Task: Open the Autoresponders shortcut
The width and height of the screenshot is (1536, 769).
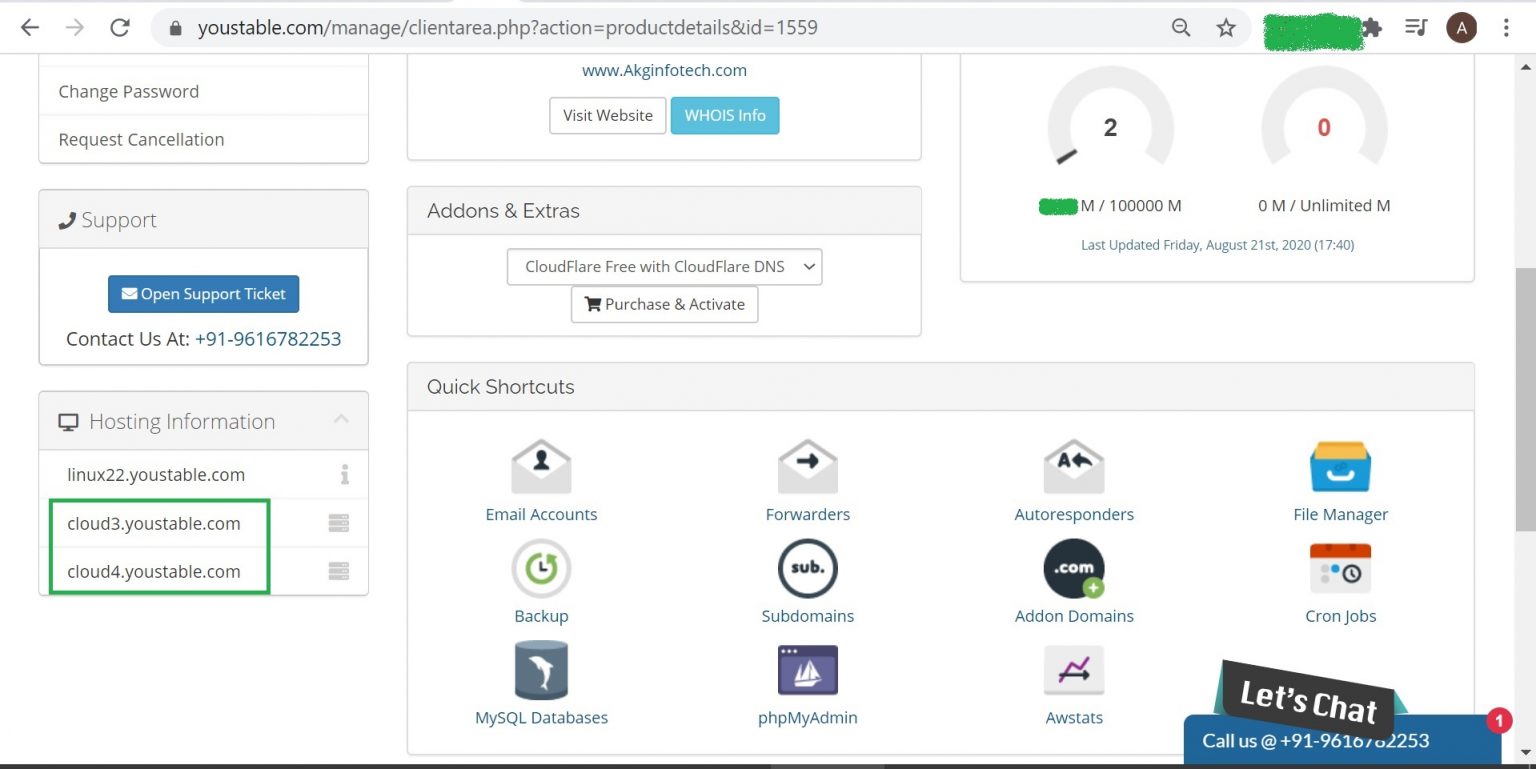Action: 1074,480
